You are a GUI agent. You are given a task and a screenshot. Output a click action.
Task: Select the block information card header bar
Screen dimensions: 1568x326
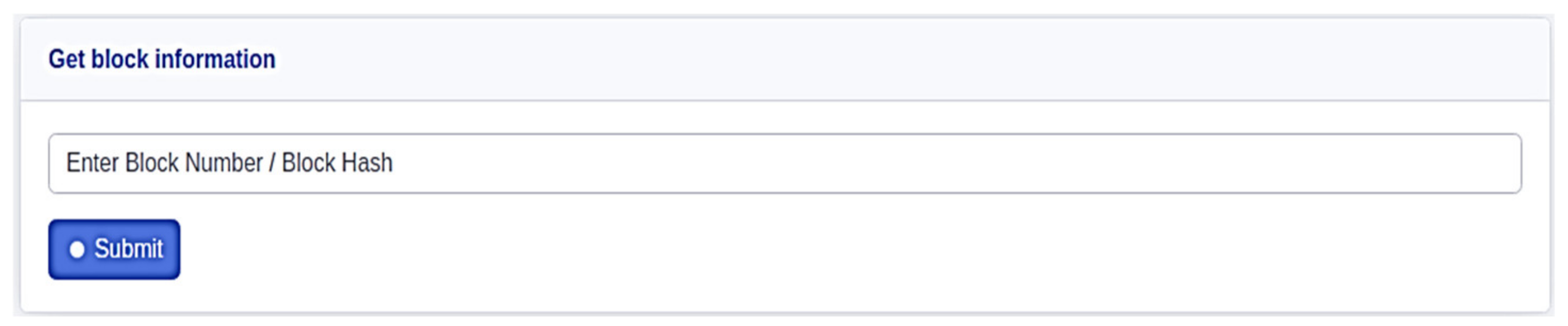pyautogui.click(x=784, y=59)
